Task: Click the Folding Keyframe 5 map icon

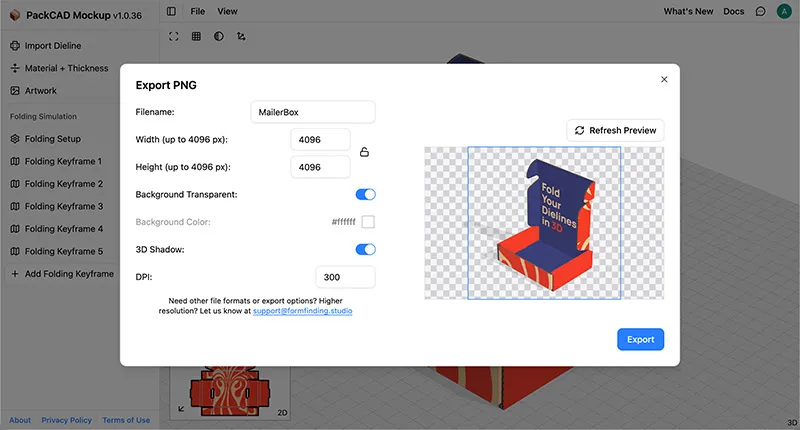Action: (x=15, y=251)
